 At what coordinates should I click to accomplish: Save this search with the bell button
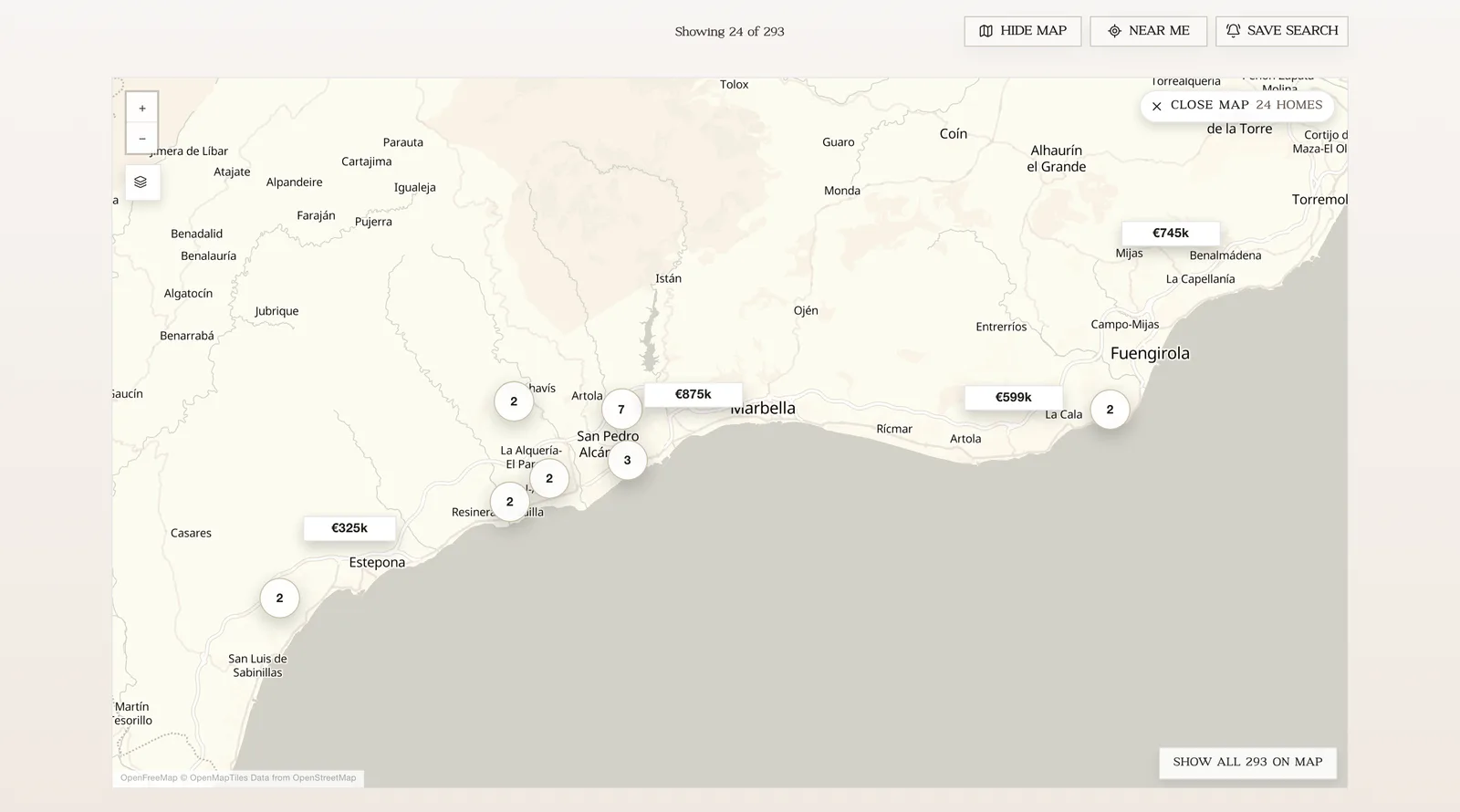point(1281,31)
